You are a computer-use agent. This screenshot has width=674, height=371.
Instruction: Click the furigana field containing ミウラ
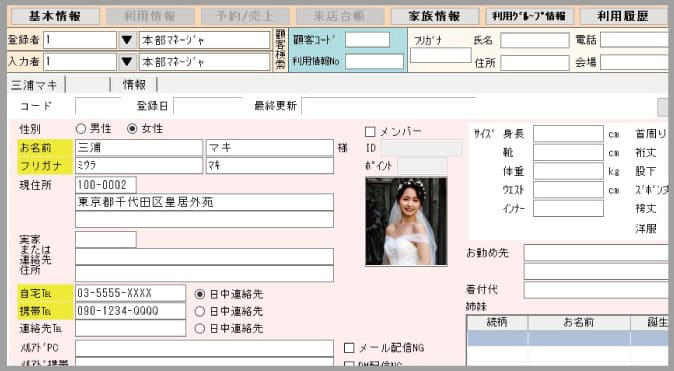pyautogui.click(x=139, y=166)
